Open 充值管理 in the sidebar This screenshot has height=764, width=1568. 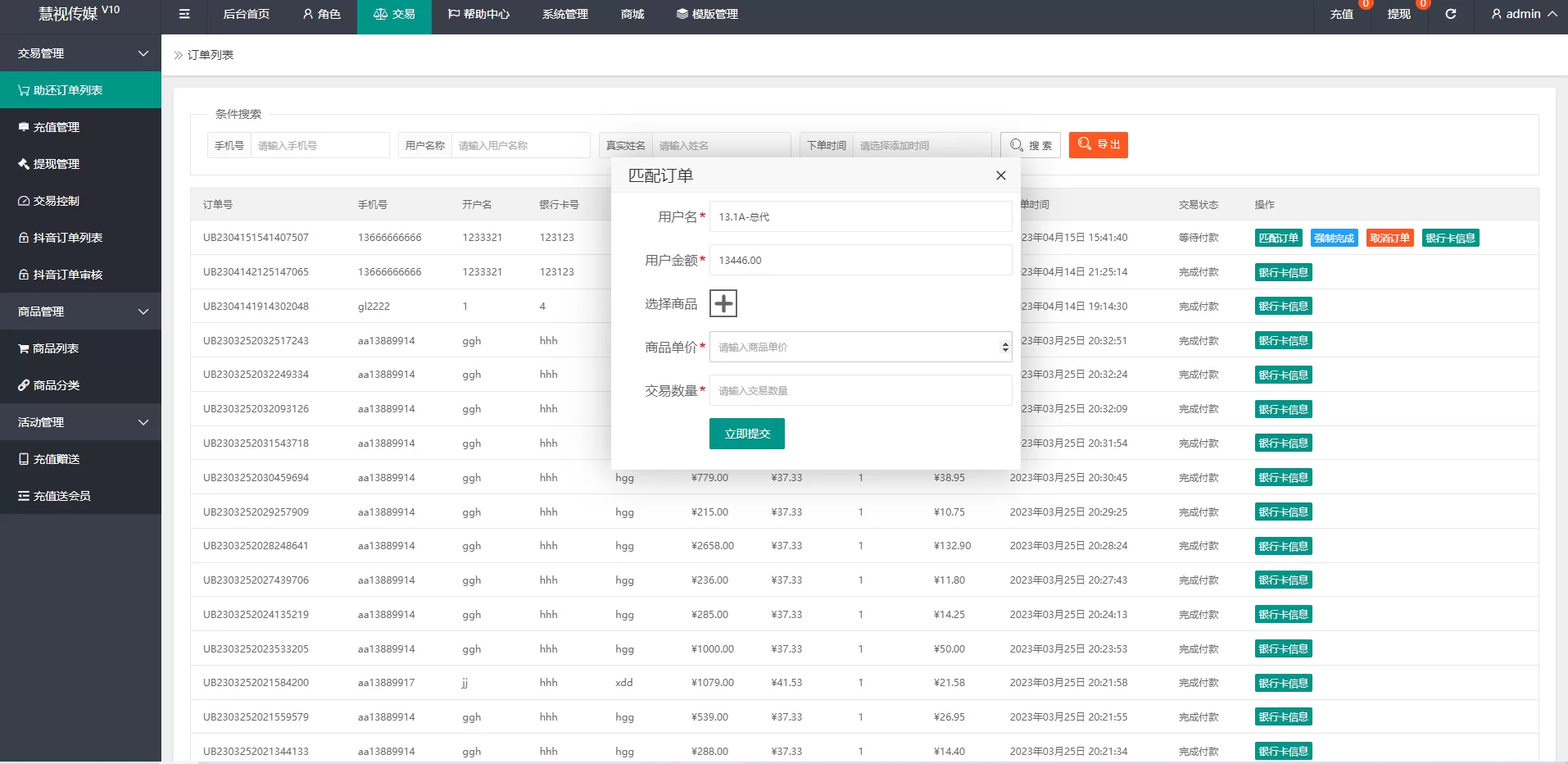(x=56, y=127)
